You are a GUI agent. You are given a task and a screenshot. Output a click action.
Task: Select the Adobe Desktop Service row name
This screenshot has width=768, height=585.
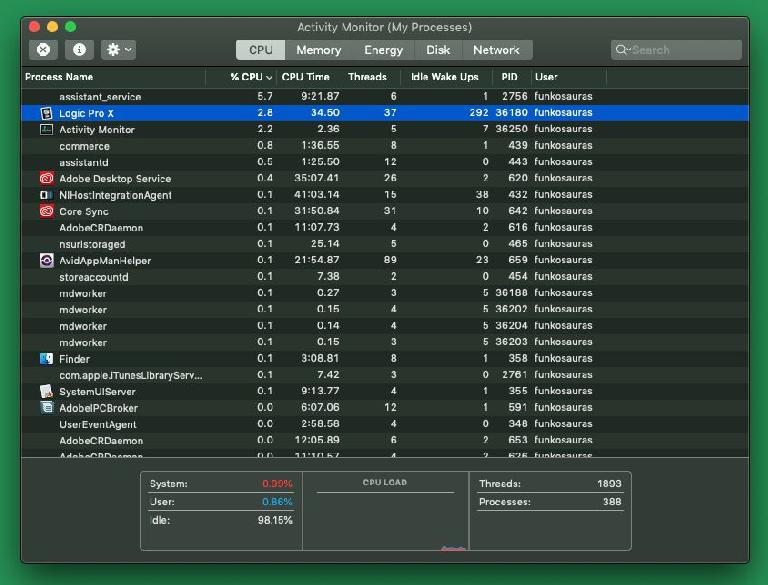[x=115, y=178]
